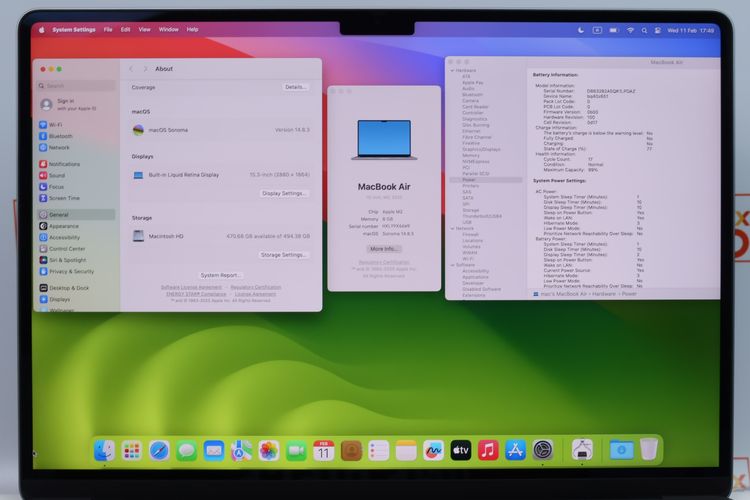Open Reminders from the Dock
This screenshot has width=750, height=500.
click(378, 450)
